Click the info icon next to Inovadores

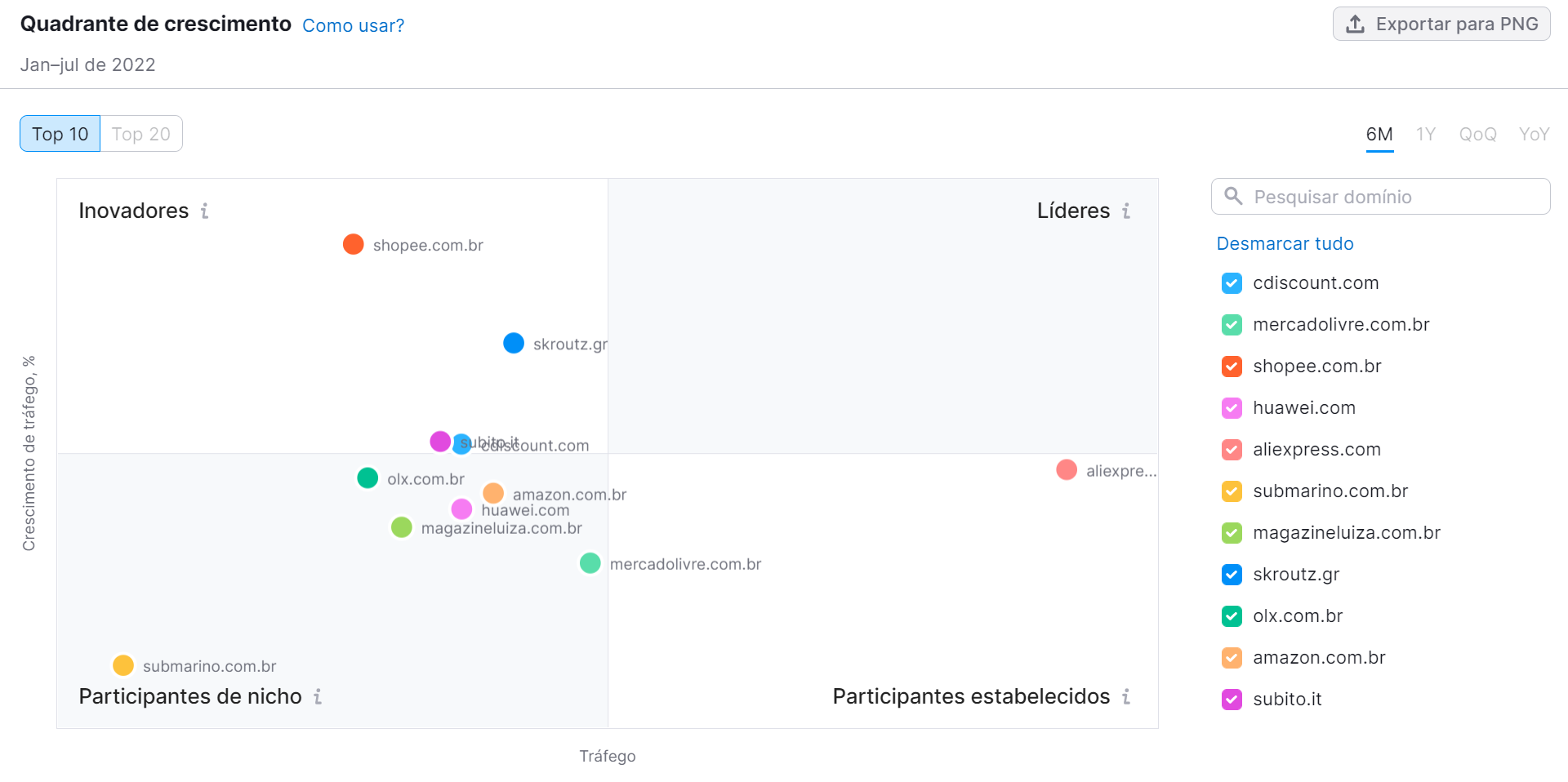(204, 211)
